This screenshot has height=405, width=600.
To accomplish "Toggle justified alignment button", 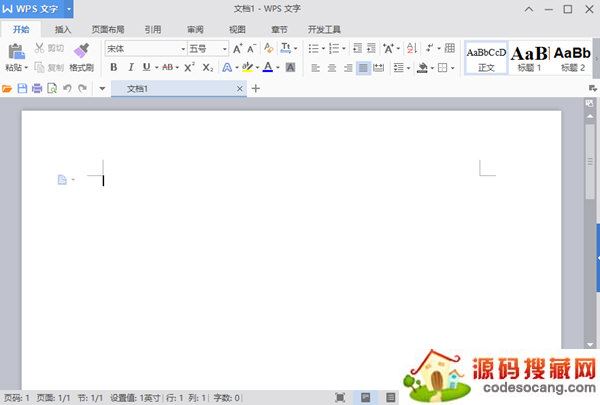I will coord(363,68).
